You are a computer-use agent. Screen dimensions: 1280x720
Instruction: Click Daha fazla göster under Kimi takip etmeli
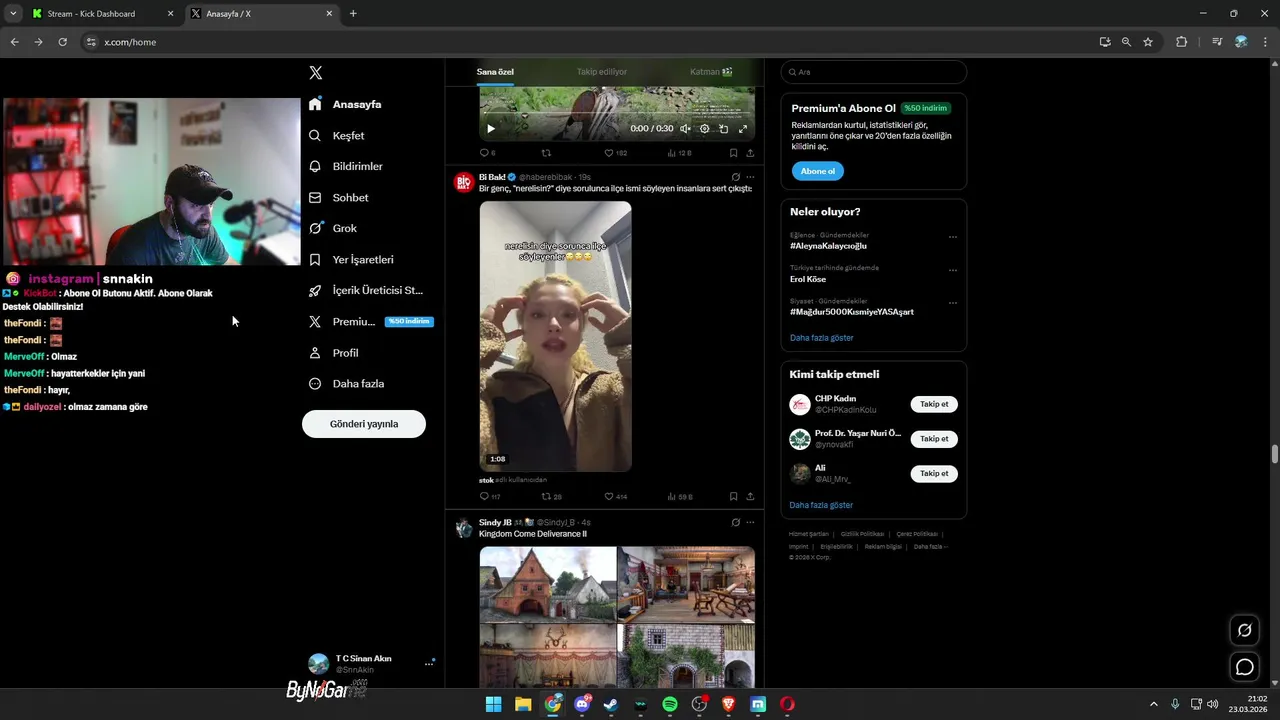(821, 505)
